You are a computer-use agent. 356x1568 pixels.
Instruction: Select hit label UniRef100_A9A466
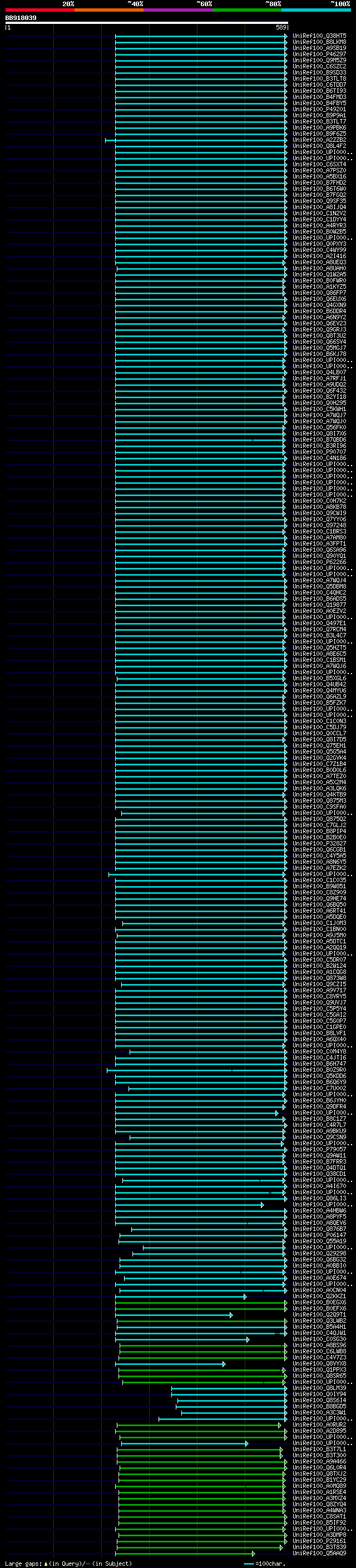point(319,1461)
